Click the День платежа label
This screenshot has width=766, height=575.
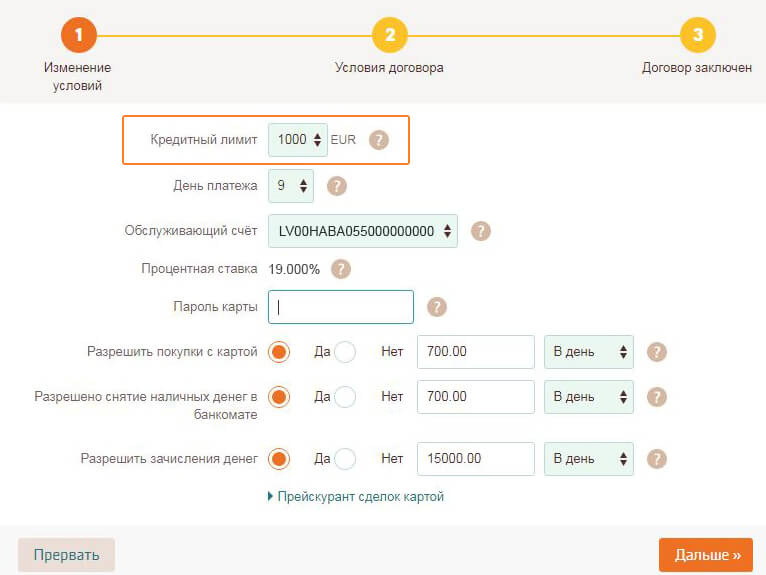215,186
